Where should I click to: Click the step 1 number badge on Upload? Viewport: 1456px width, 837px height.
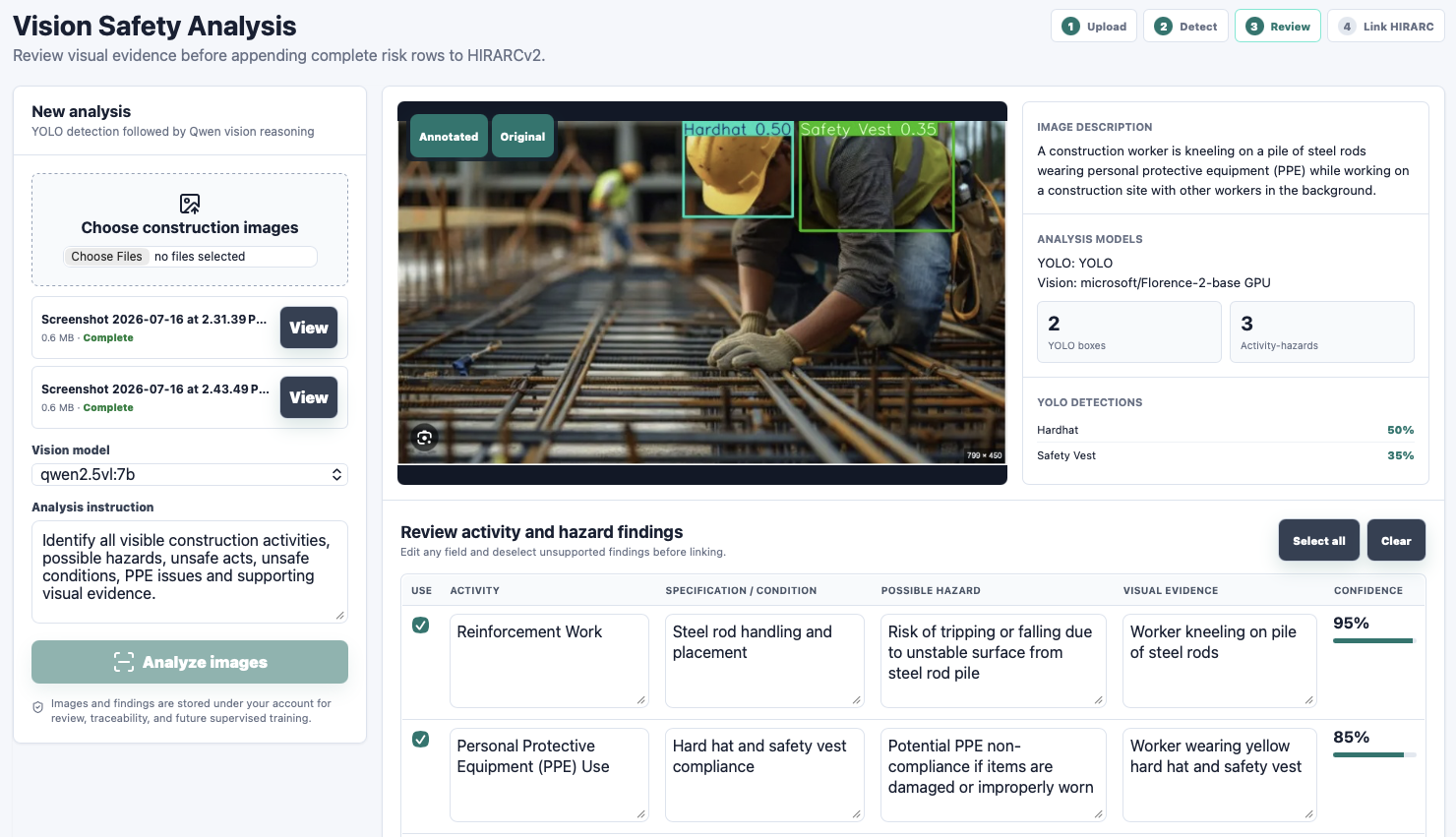coord(1070,27)
